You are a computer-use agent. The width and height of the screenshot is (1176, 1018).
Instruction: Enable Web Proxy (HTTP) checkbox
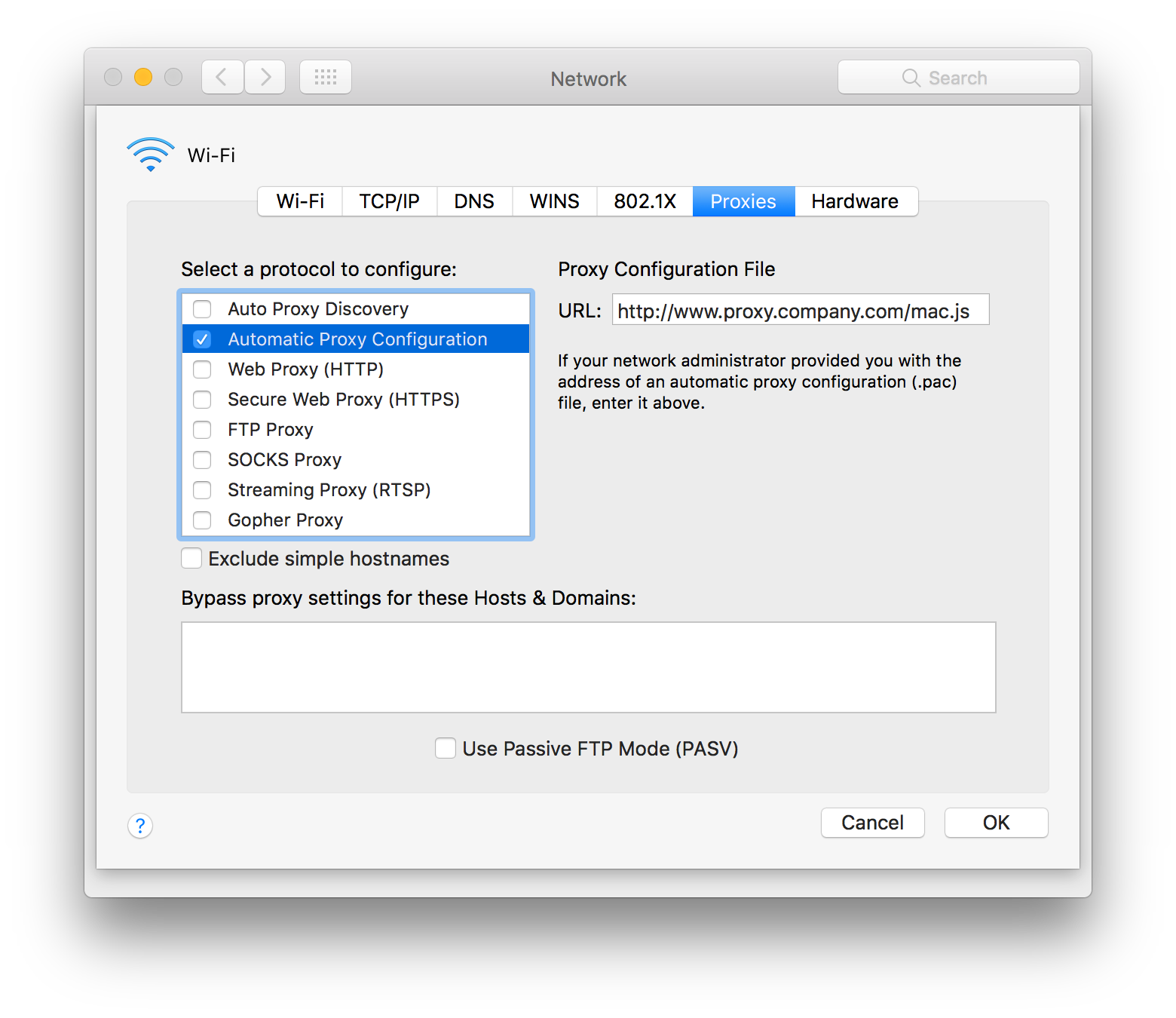point(202,369)
